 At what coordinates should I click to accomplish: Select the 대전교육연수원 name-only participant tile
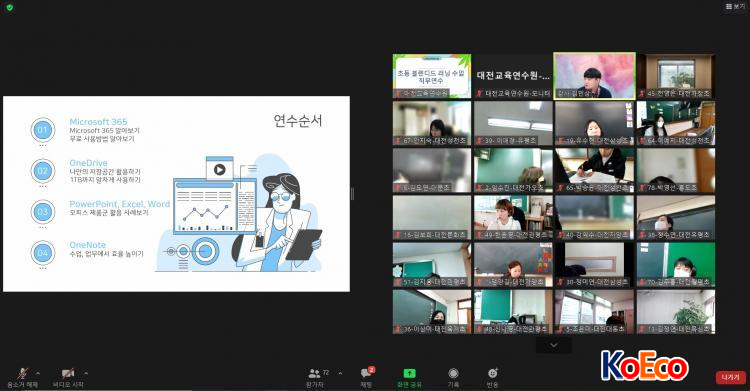(513, 76)
